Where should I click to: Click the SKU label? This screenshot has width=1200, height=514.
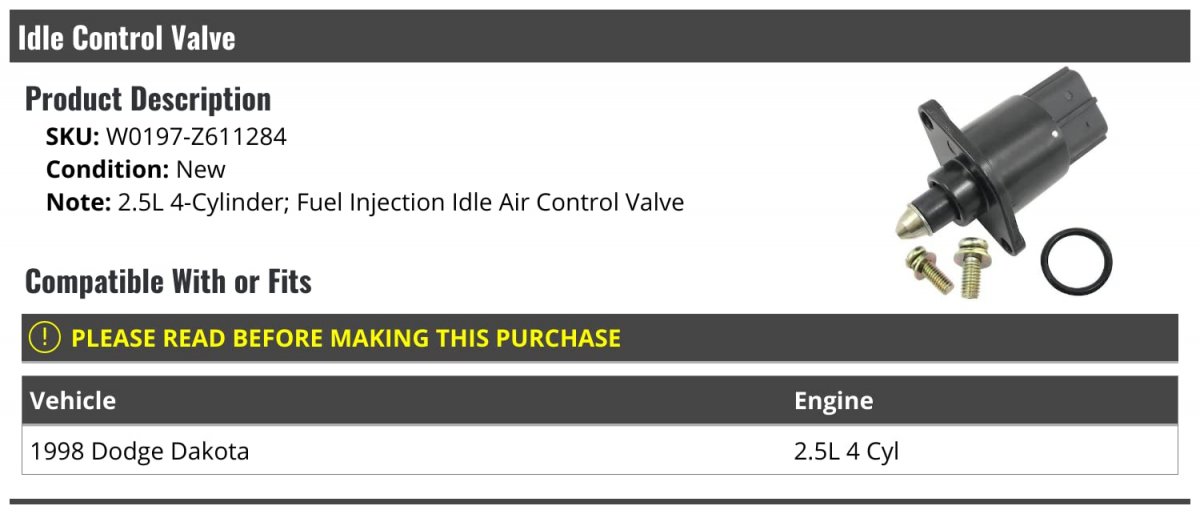pyautogui.click(x=72, y=137)
